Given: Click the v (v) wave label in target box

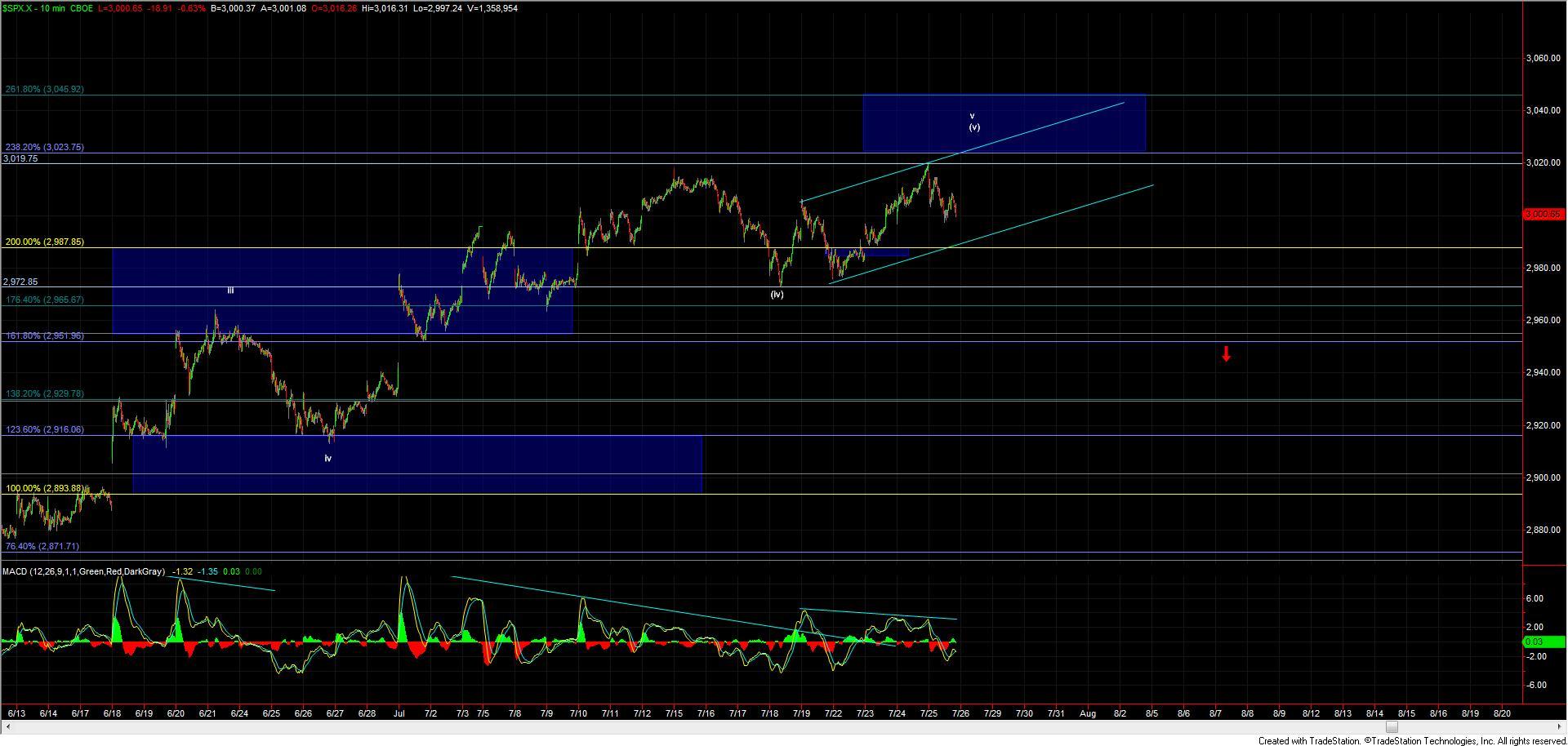Looking at the screenshot, I should pyautogui.click(x=973, y=122).
